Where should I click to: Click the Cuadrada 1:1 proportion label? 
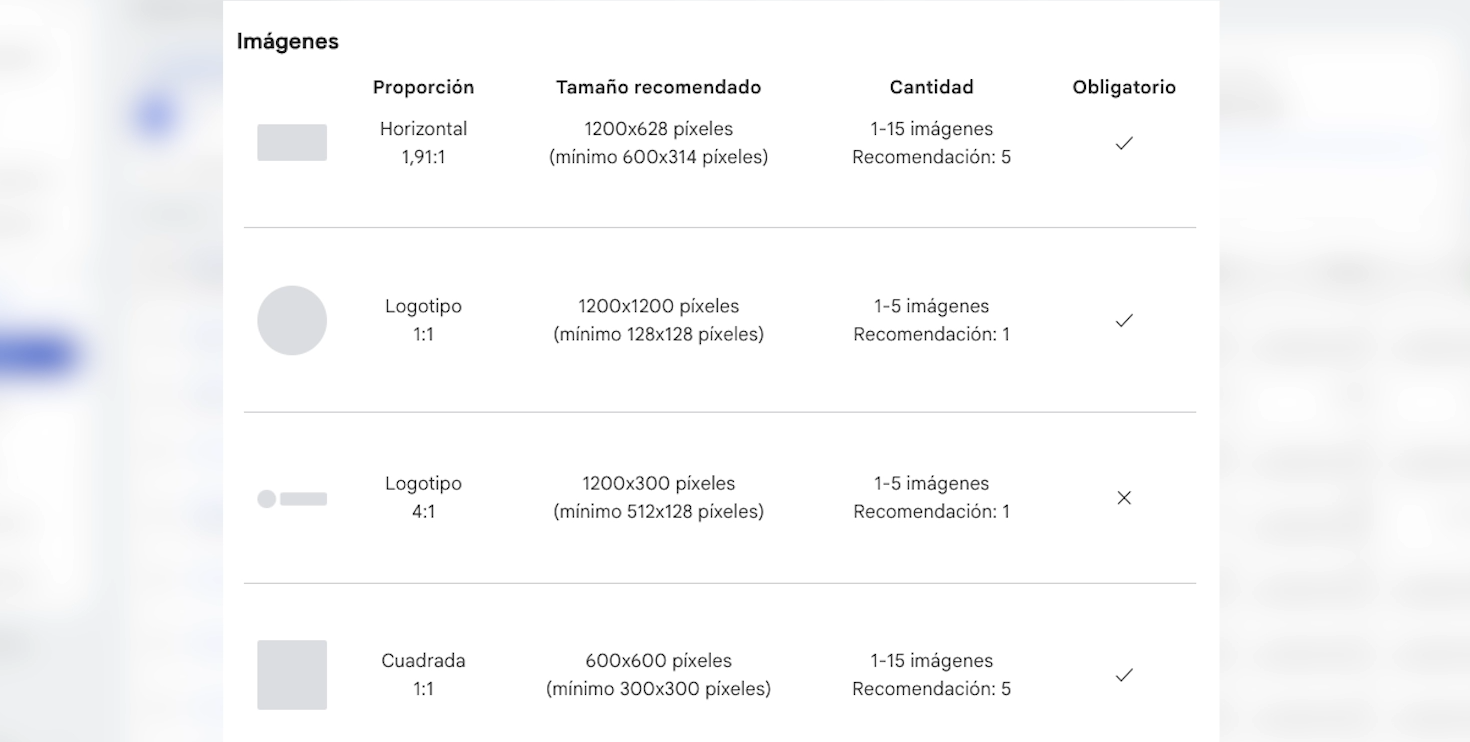pos(423,675)
